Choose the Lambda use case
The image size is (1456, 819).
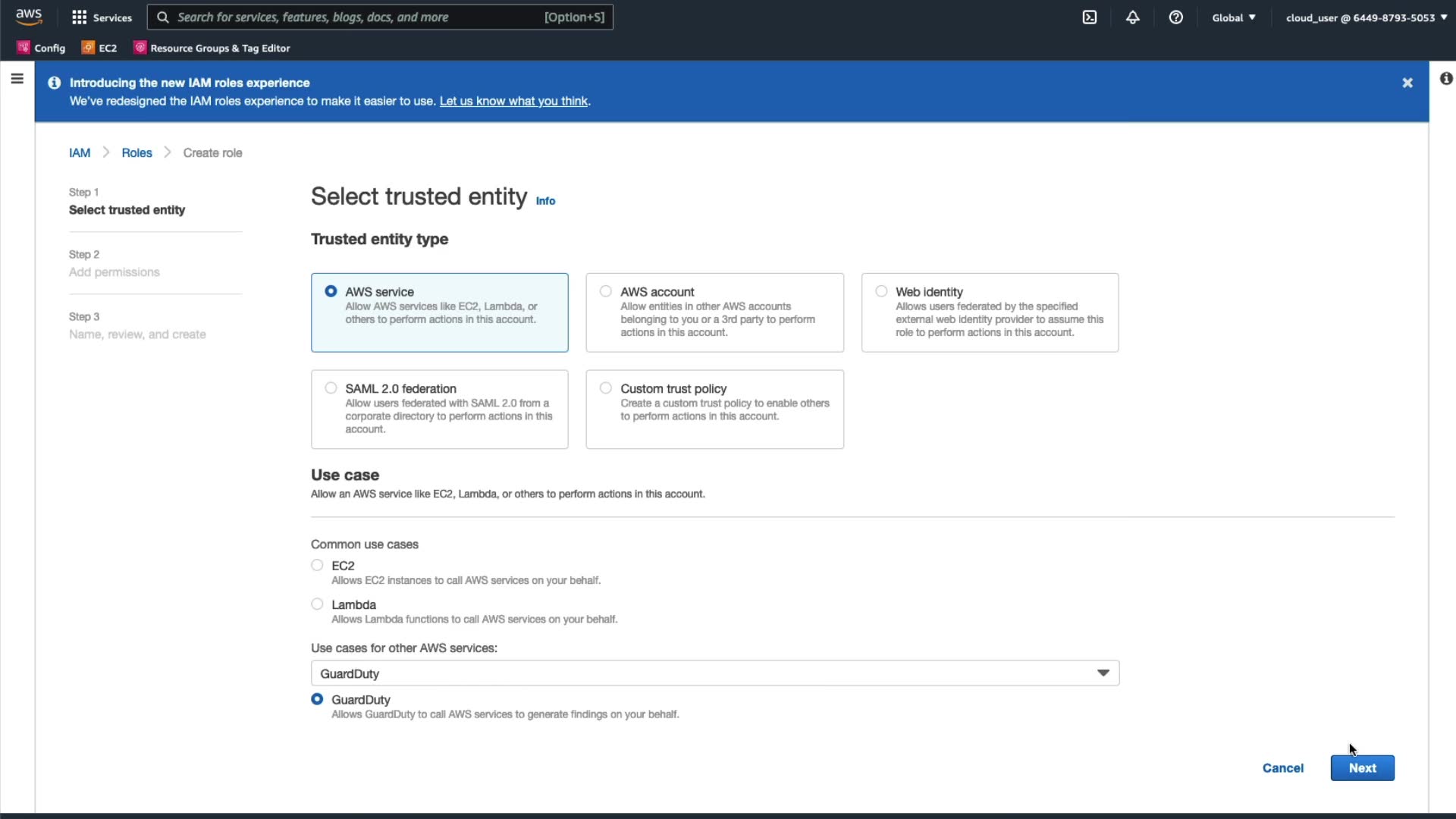pos(317,604)
